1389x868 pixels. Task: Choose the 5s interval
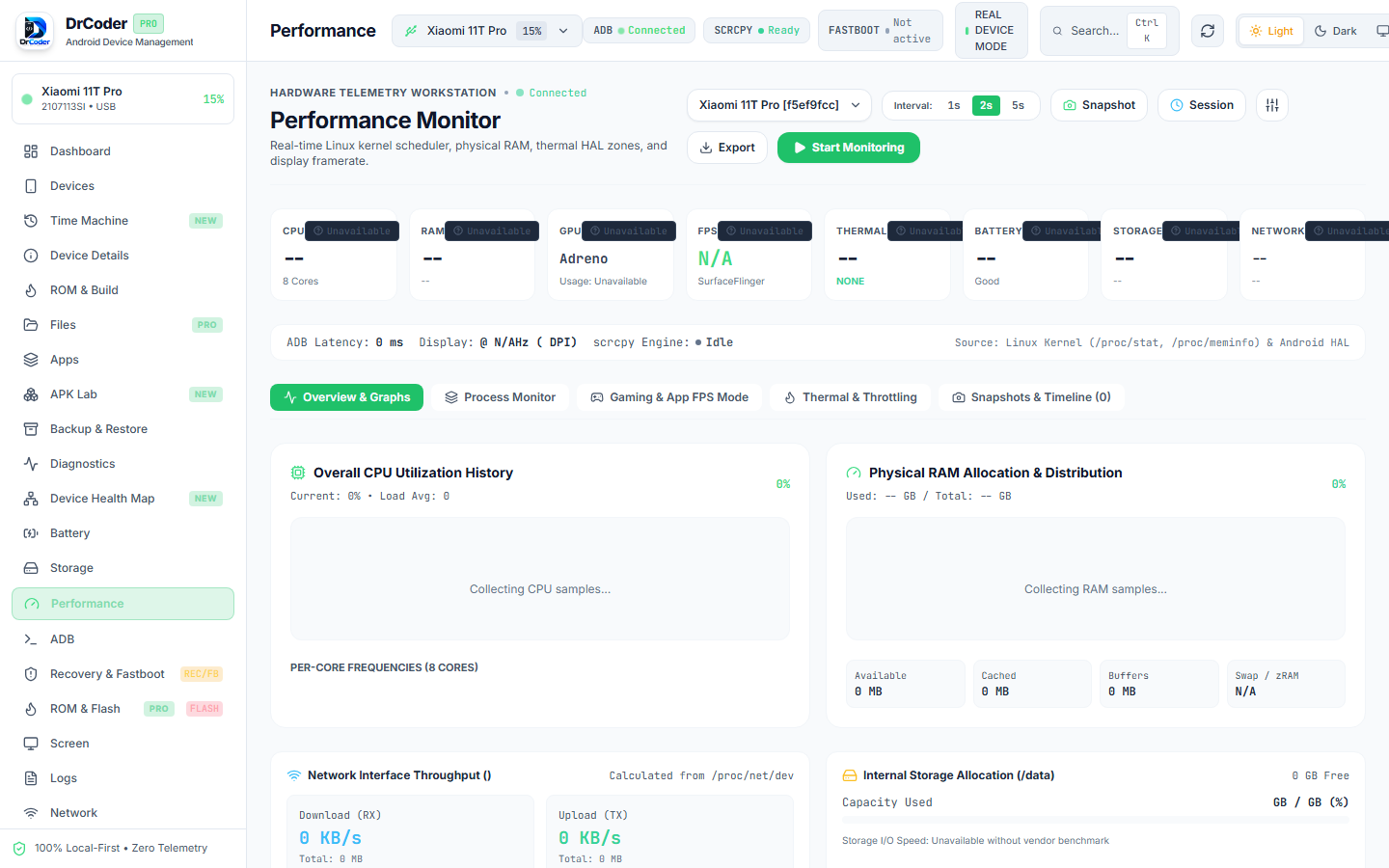[x=1018, y=105]
